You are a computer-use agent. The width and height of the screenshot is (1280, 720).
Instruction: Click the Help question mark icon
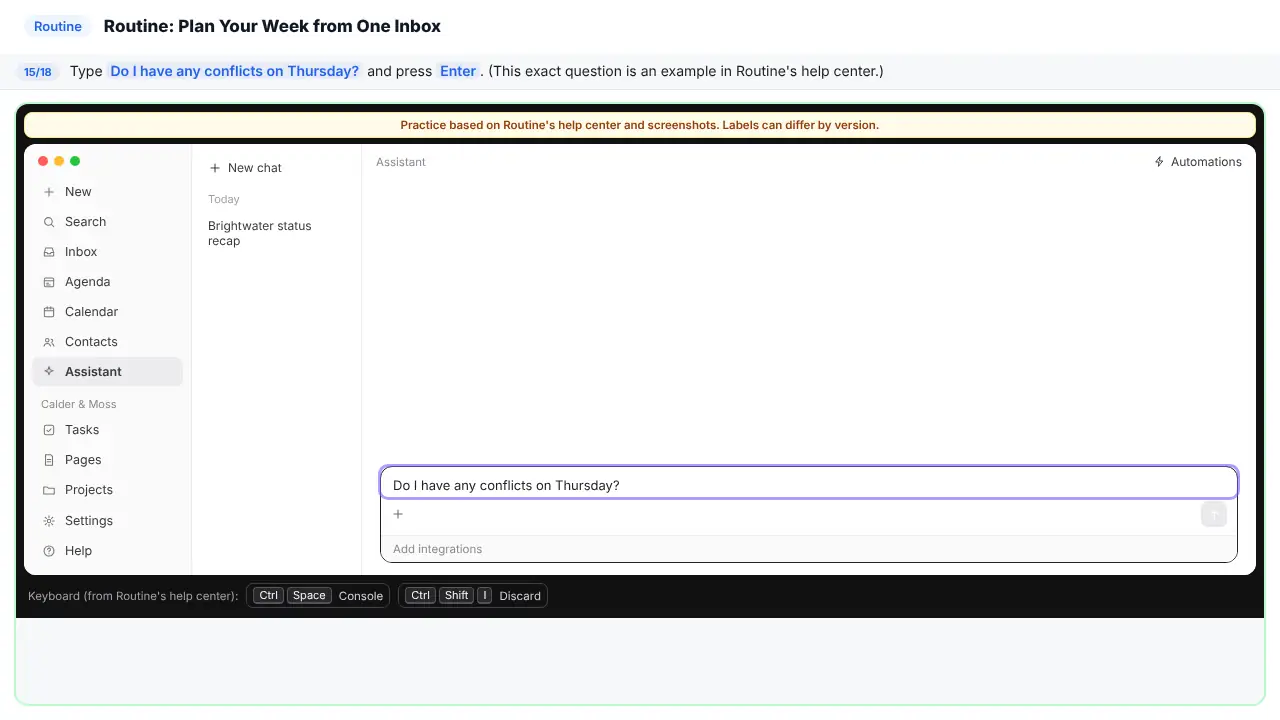point(49,551)
